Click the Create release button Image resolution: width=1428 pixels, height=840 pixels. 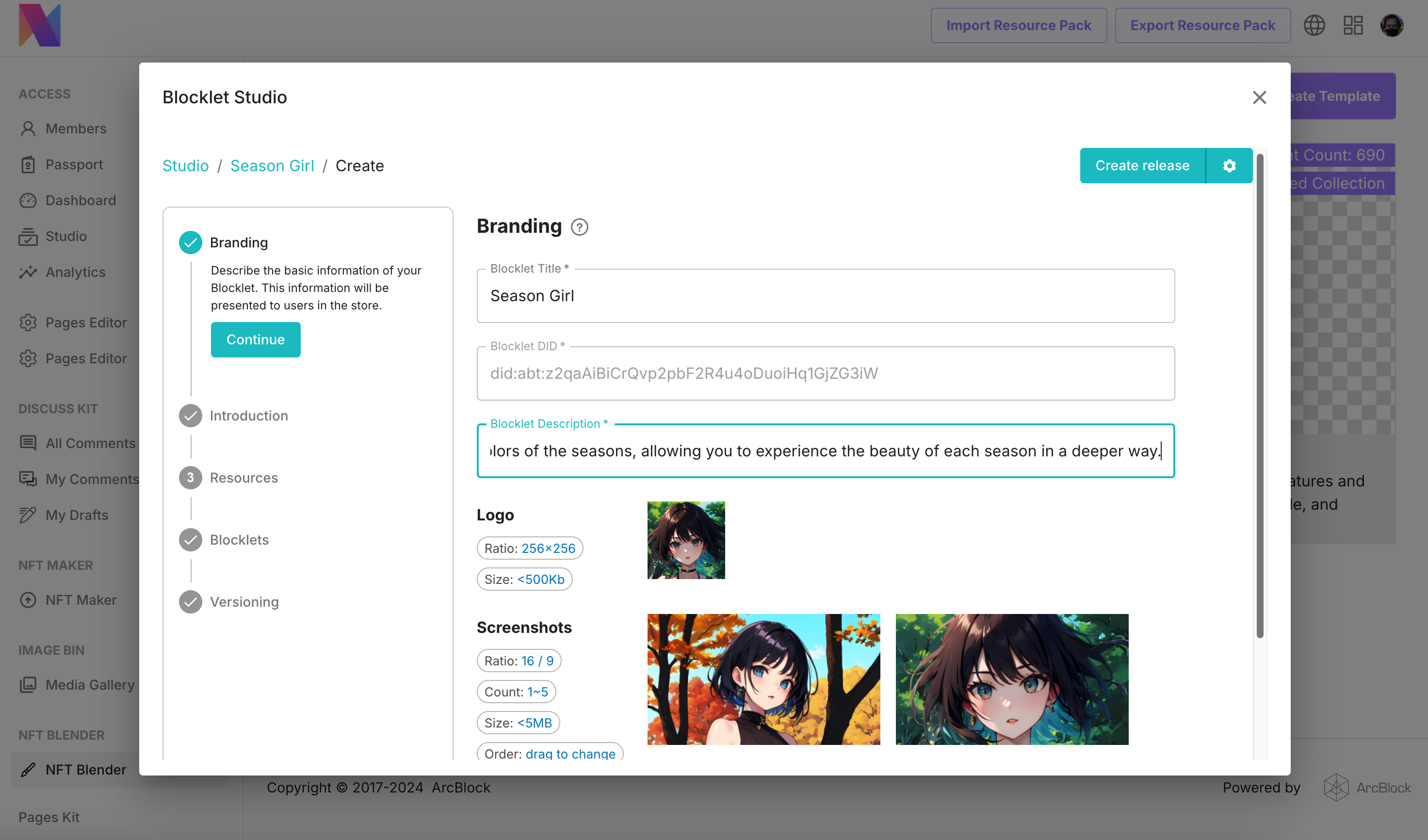coord(1142,166)
